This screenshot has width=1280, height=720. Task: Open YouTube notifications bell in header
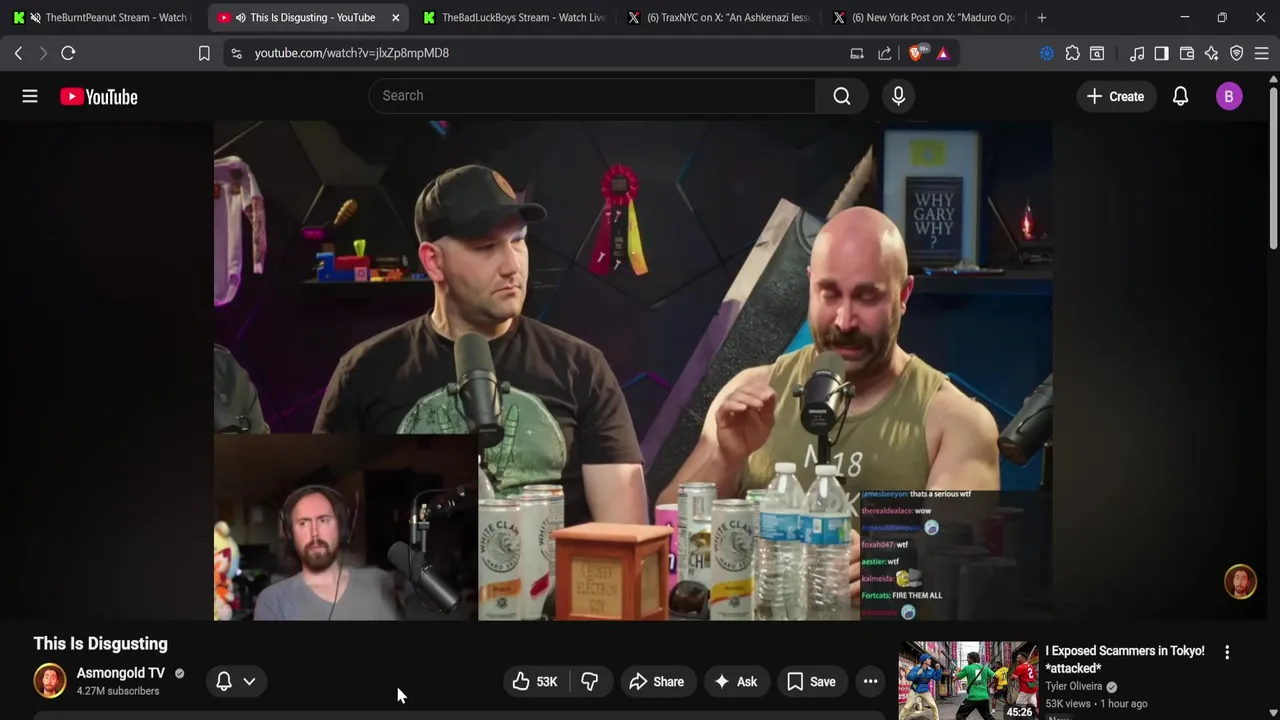(1181, 96)
